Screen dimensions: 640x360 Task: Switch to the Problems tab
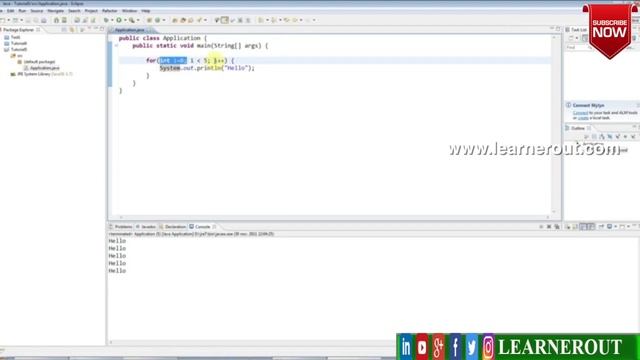121,227
